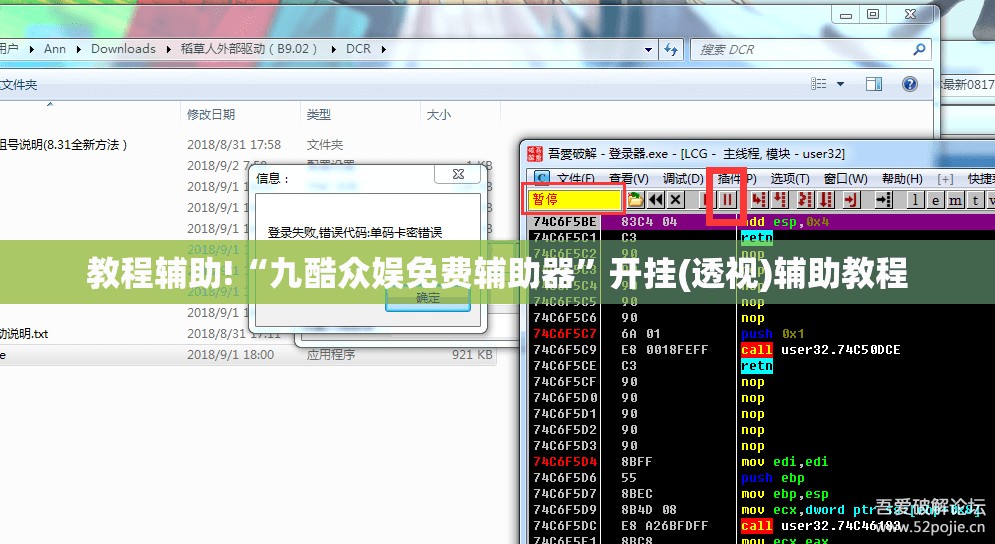Restart the program with the rewind icon
Image resolution: width=995 pixels, height=544 pixels.
[656, 200]
